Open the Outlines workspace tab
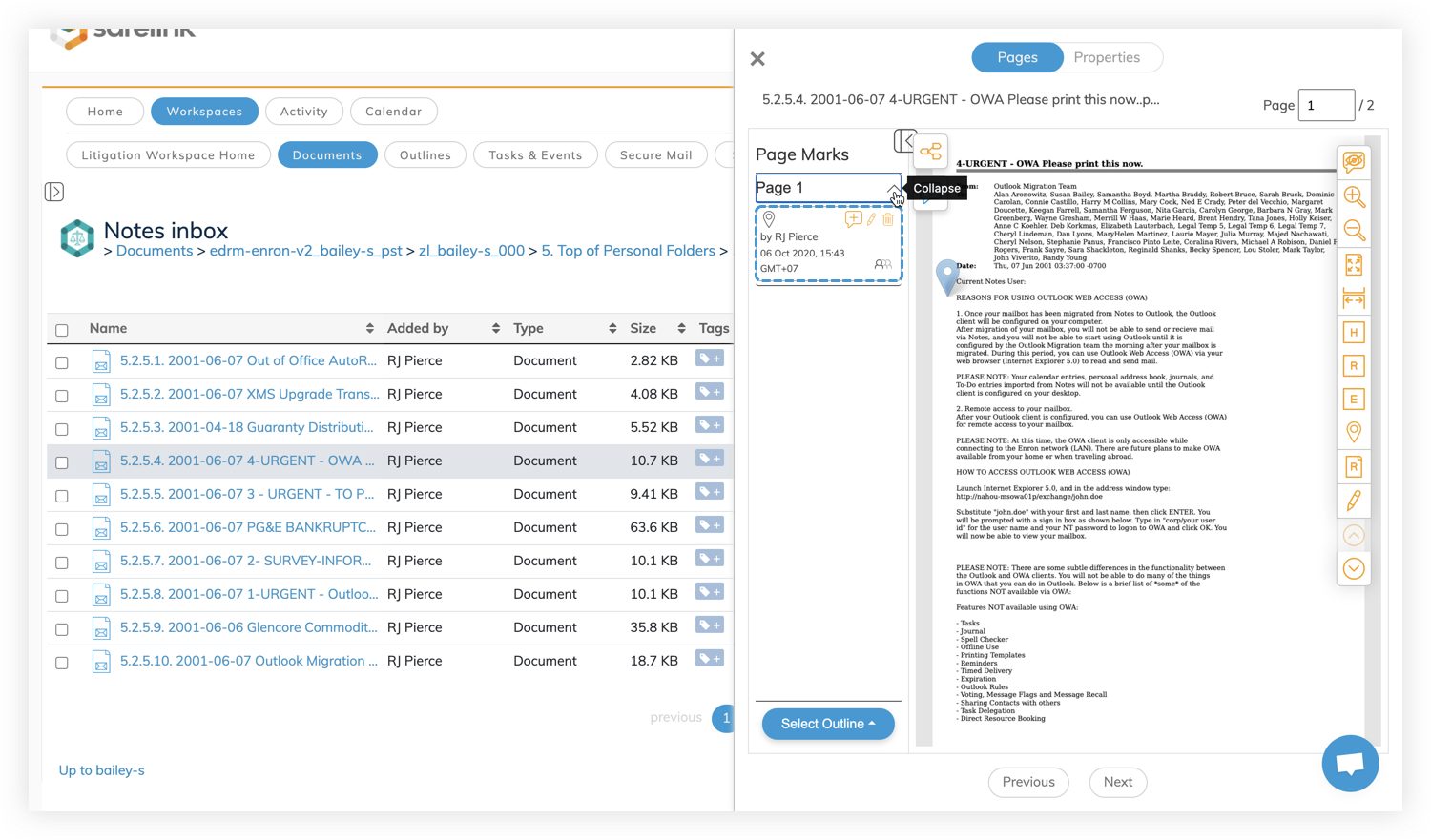 coord(425,155)
